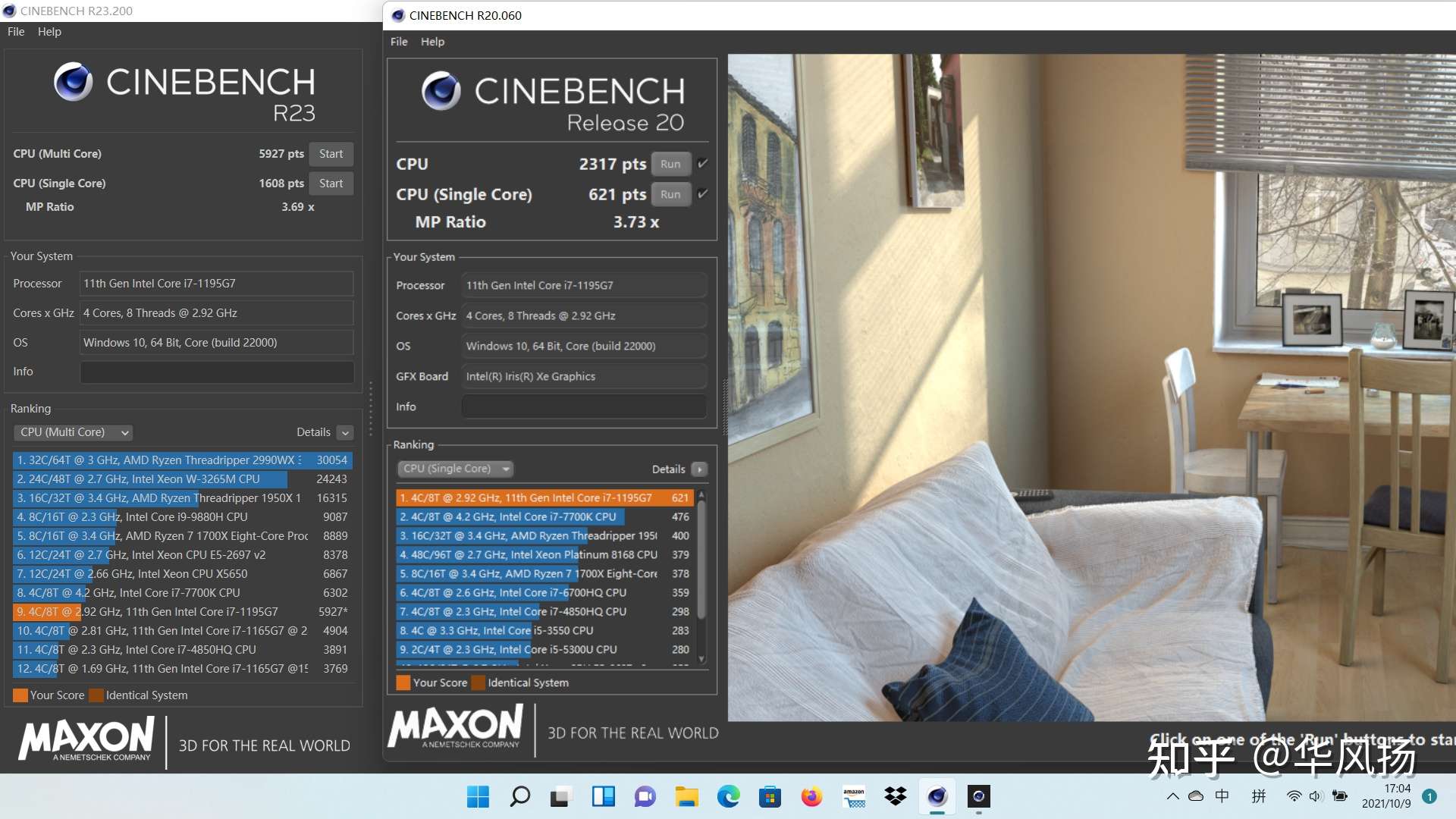
Task: Select R20 rank 9 i5-5300U row
Action: [x=544, y=650]
